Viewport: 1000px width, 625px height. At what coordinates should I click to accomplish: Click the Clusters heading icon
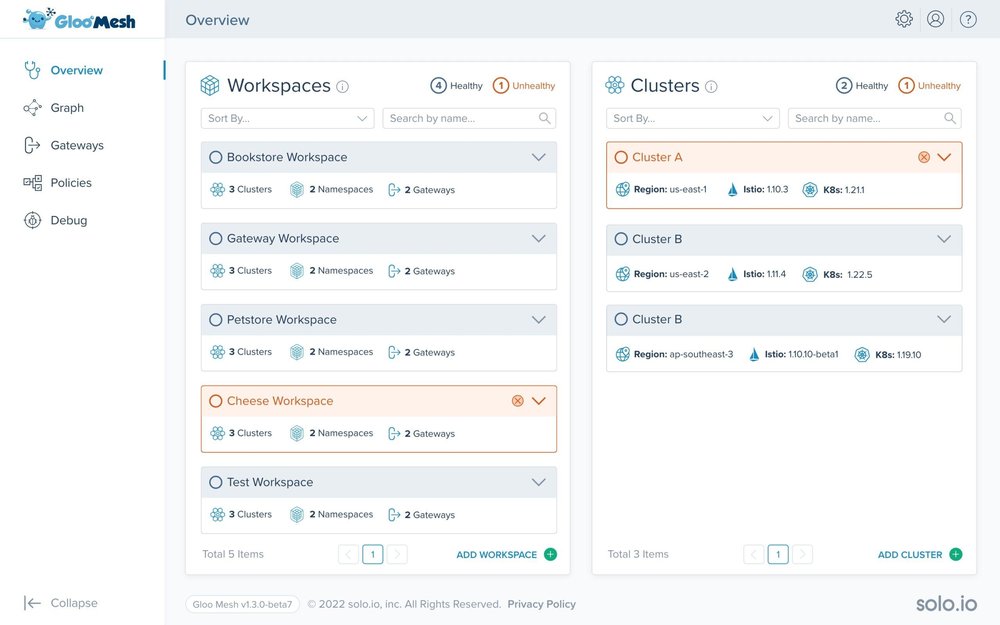pyautogui.click(x=615, y=85)
